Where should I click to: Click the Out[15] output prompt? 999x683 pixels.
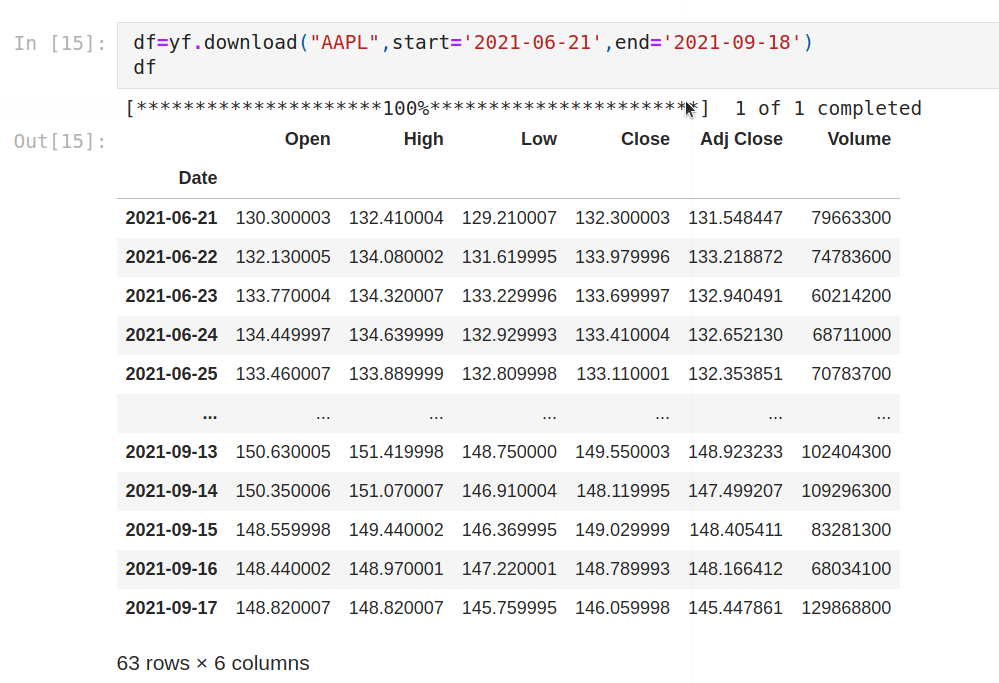click(x=60, y=141)
